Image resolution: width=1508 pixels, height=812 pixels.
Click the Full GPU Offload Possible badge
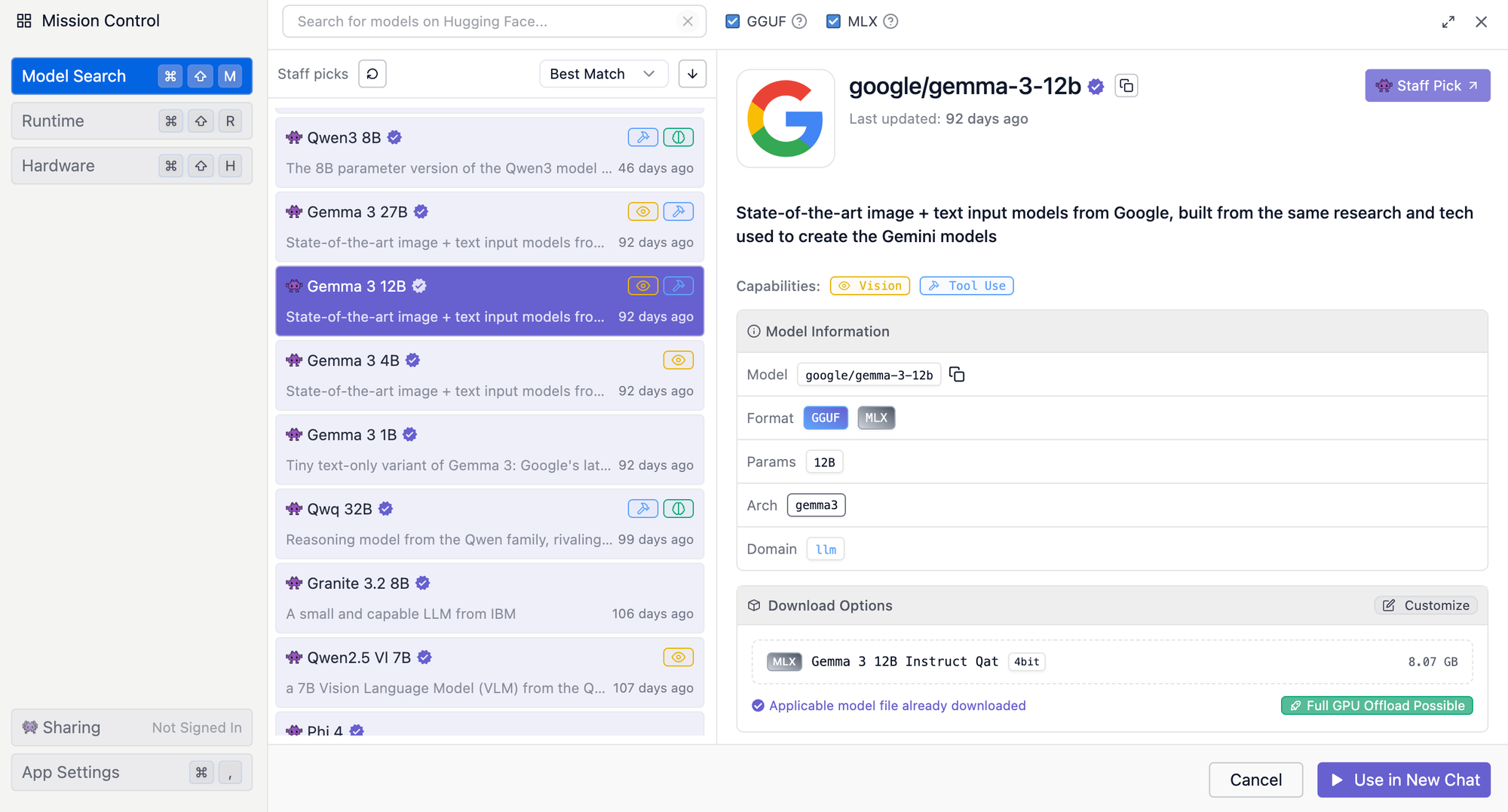coord(1377,706)
